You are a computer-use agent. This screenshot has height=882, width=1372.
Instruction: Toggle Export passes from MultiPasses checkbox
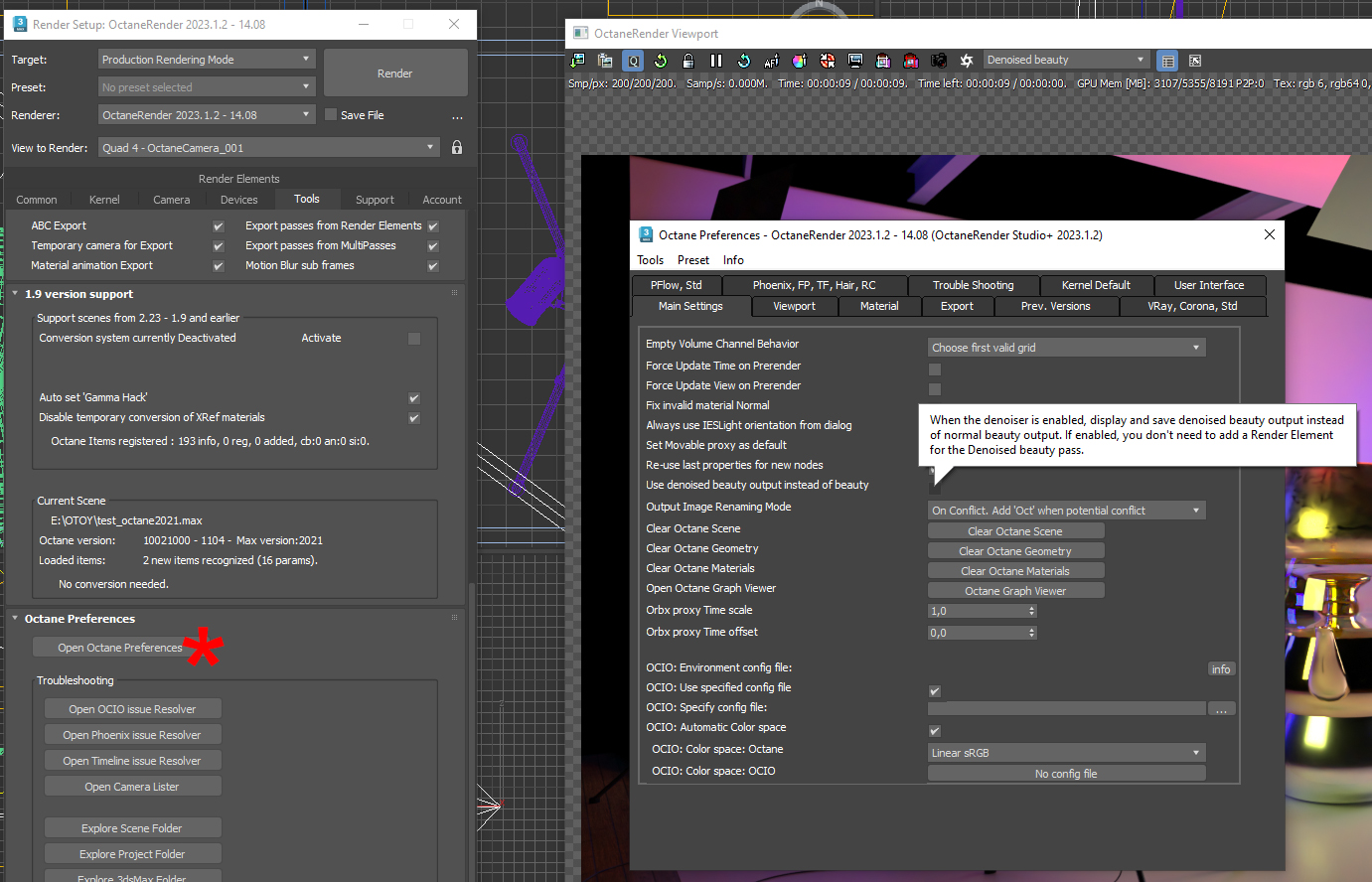click(433, 246)
